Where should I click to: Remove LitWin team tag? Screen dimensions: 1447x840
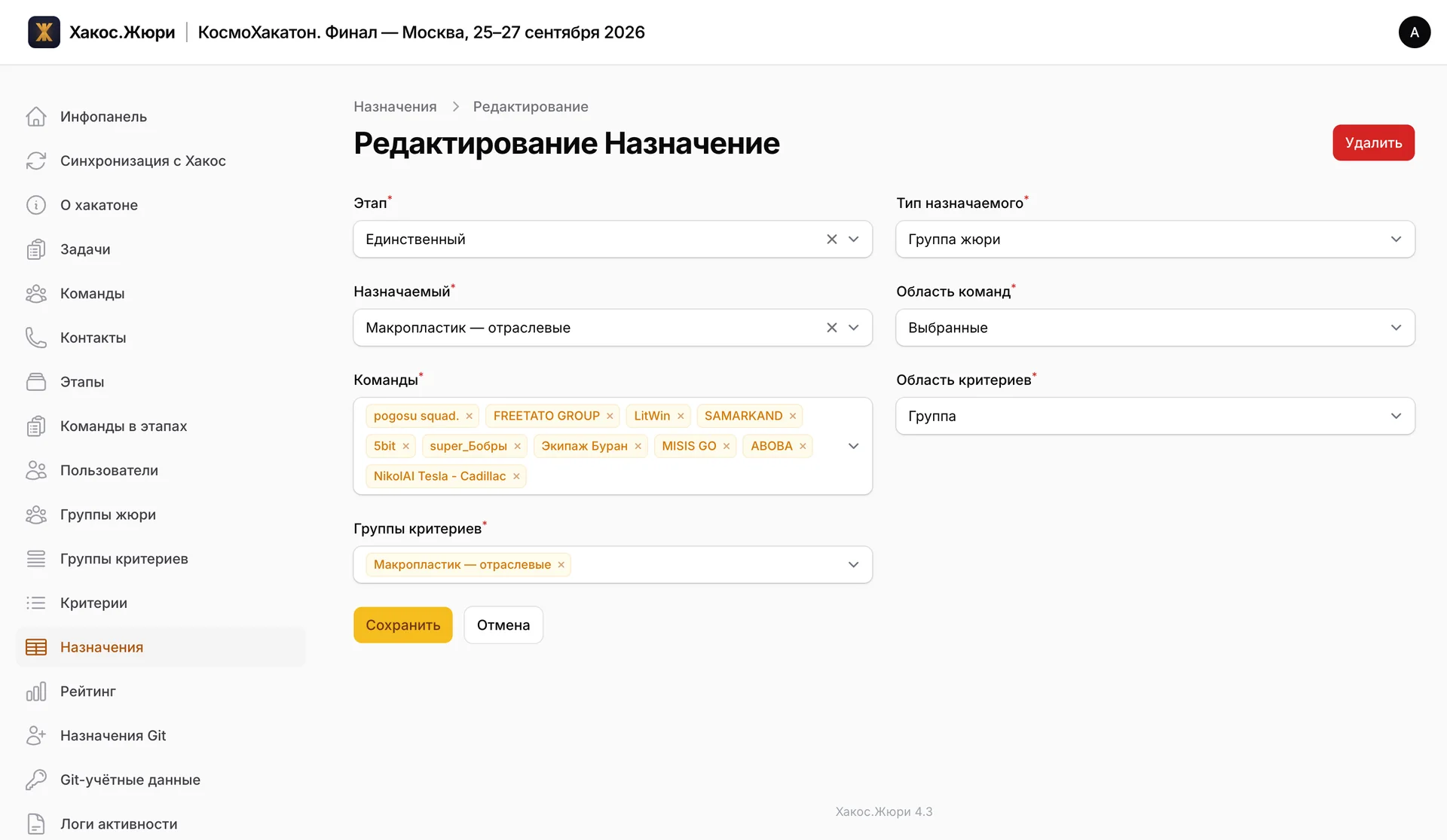681,416
